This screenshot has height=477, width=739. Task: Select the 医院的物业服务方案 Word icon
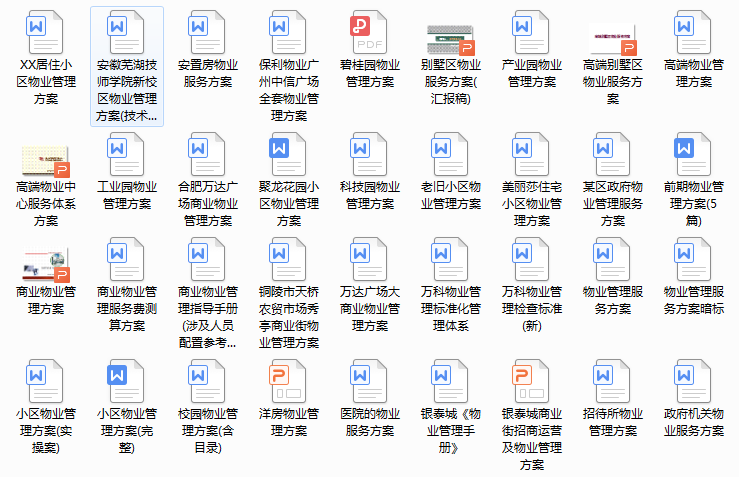click(x=370, y=381)
